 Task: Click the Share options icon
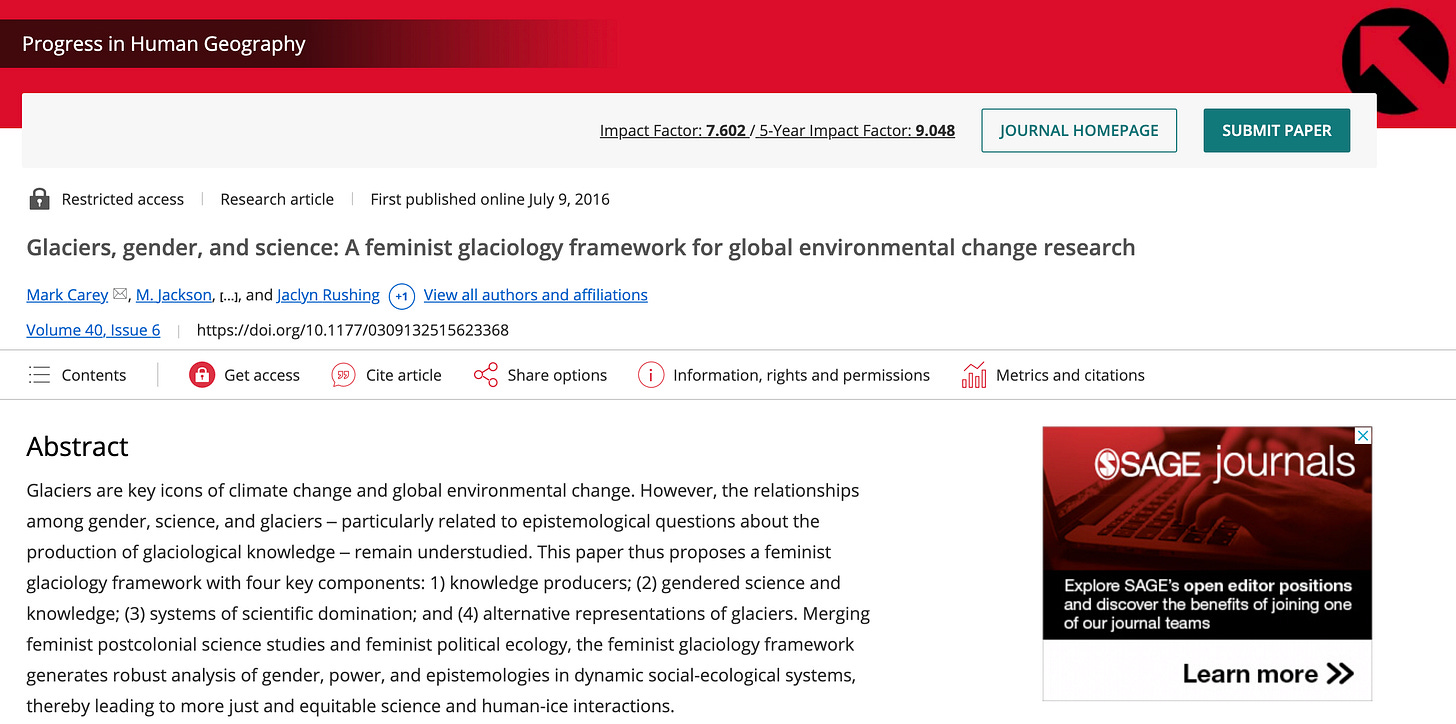tap(486, 375)
